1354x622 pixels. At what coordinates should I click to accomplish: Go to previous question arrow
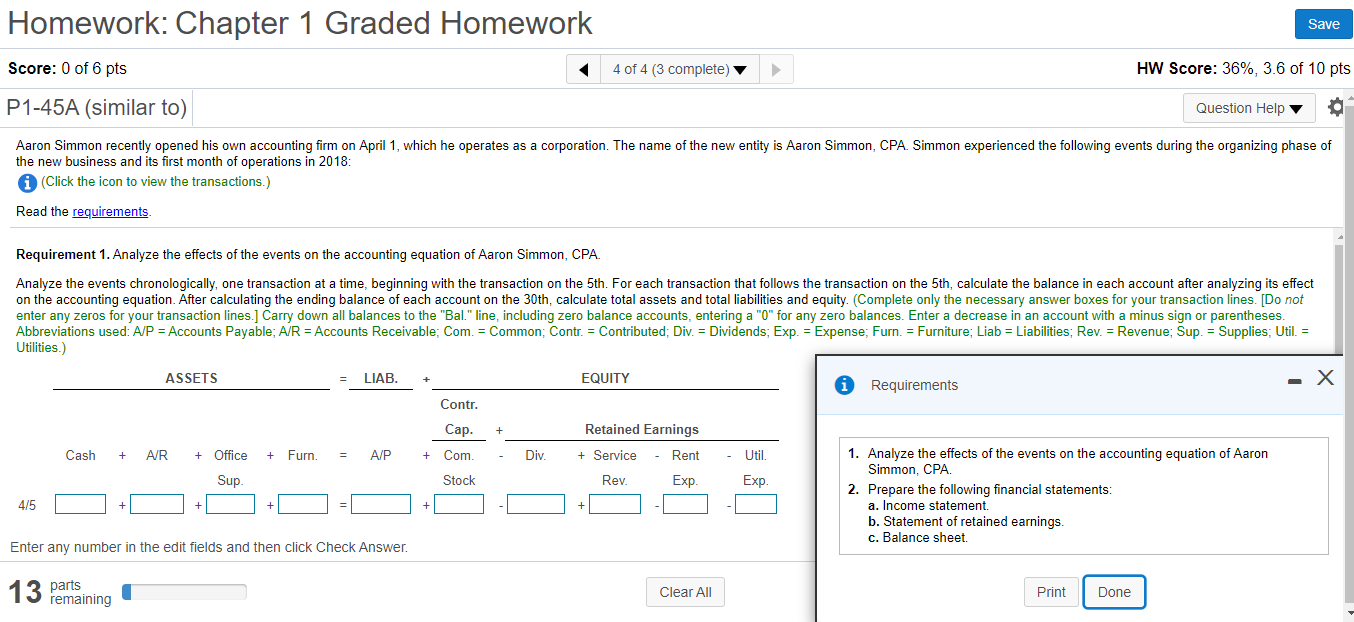point(582,69)
